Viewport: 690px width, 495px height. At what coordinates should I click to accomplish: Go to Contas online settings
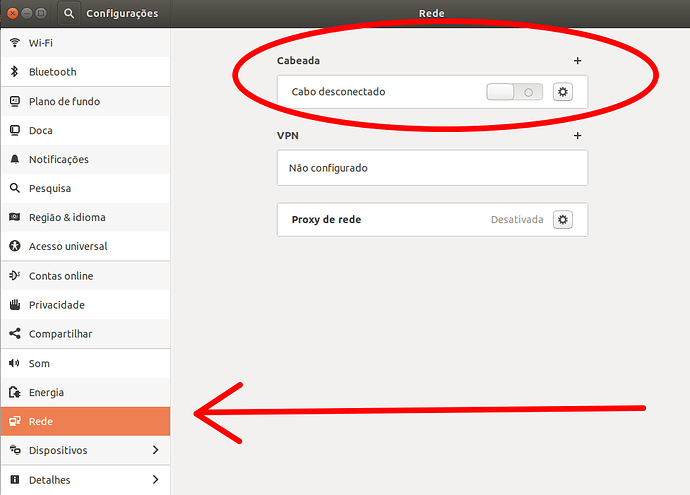(x=60, y=276)
